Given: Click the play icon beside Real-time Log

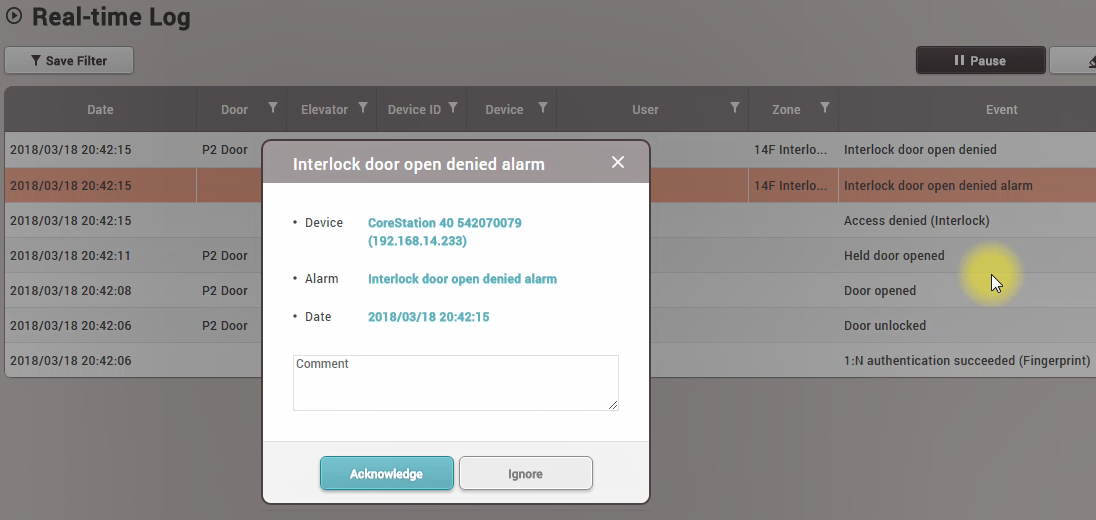Looking at the screenshot, I should pyautogui.click(x=14, y=17).
